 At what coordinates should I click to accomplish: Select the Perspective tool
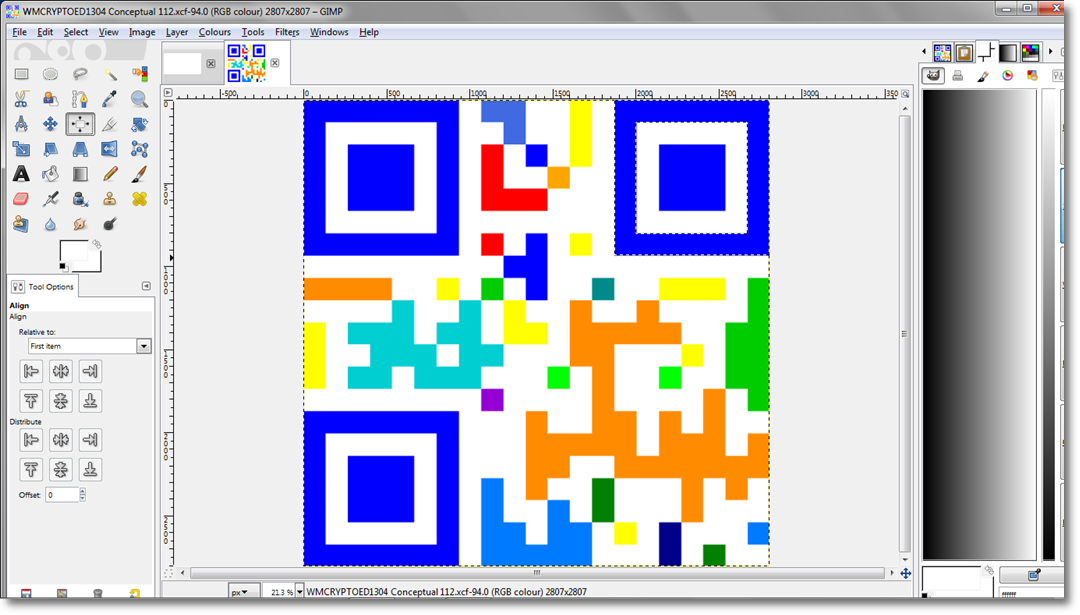(80, 149)
